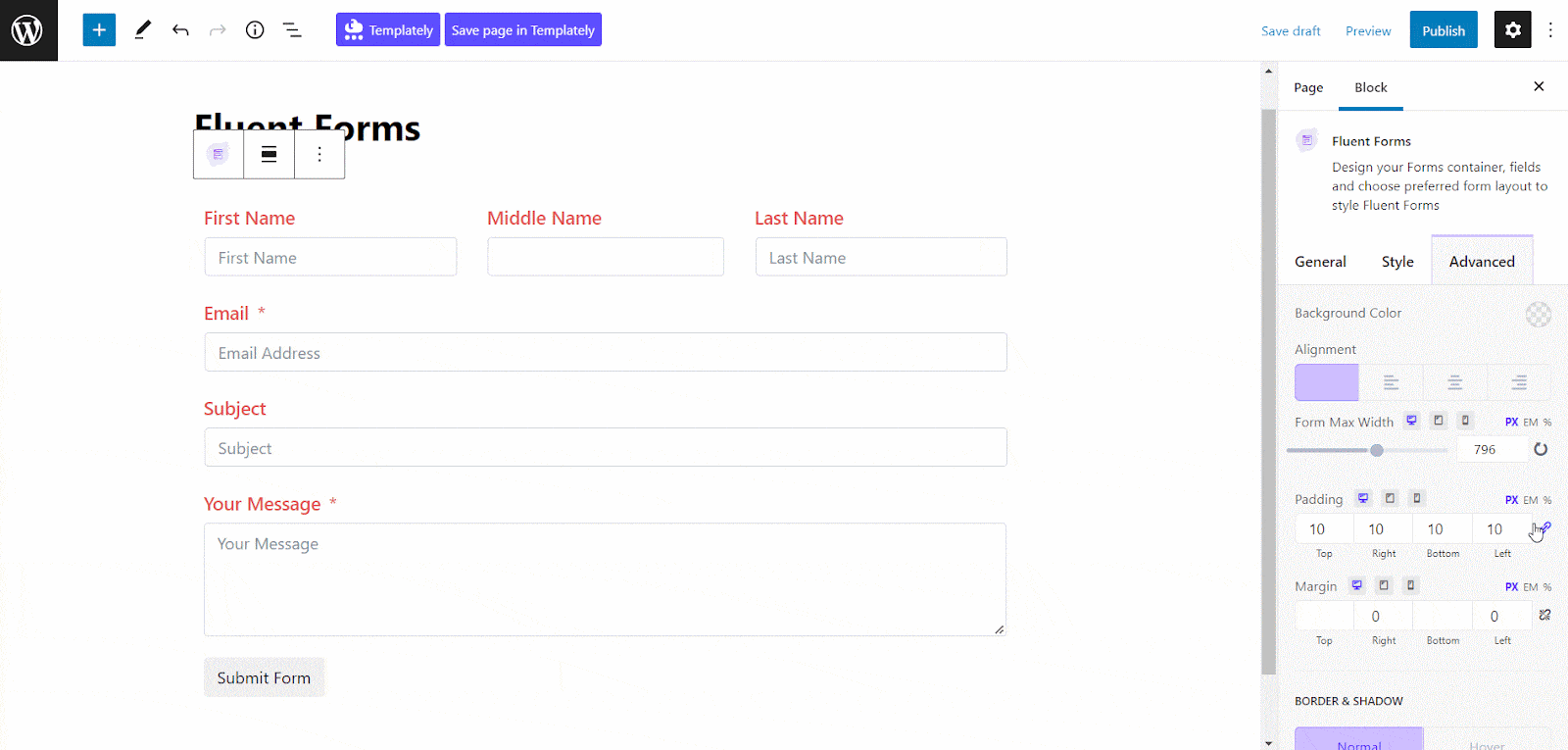Image resolution: width=1568 pixels, height=750 pixels.
Task: Click Save page in Templately
Action: pos(523,29)
